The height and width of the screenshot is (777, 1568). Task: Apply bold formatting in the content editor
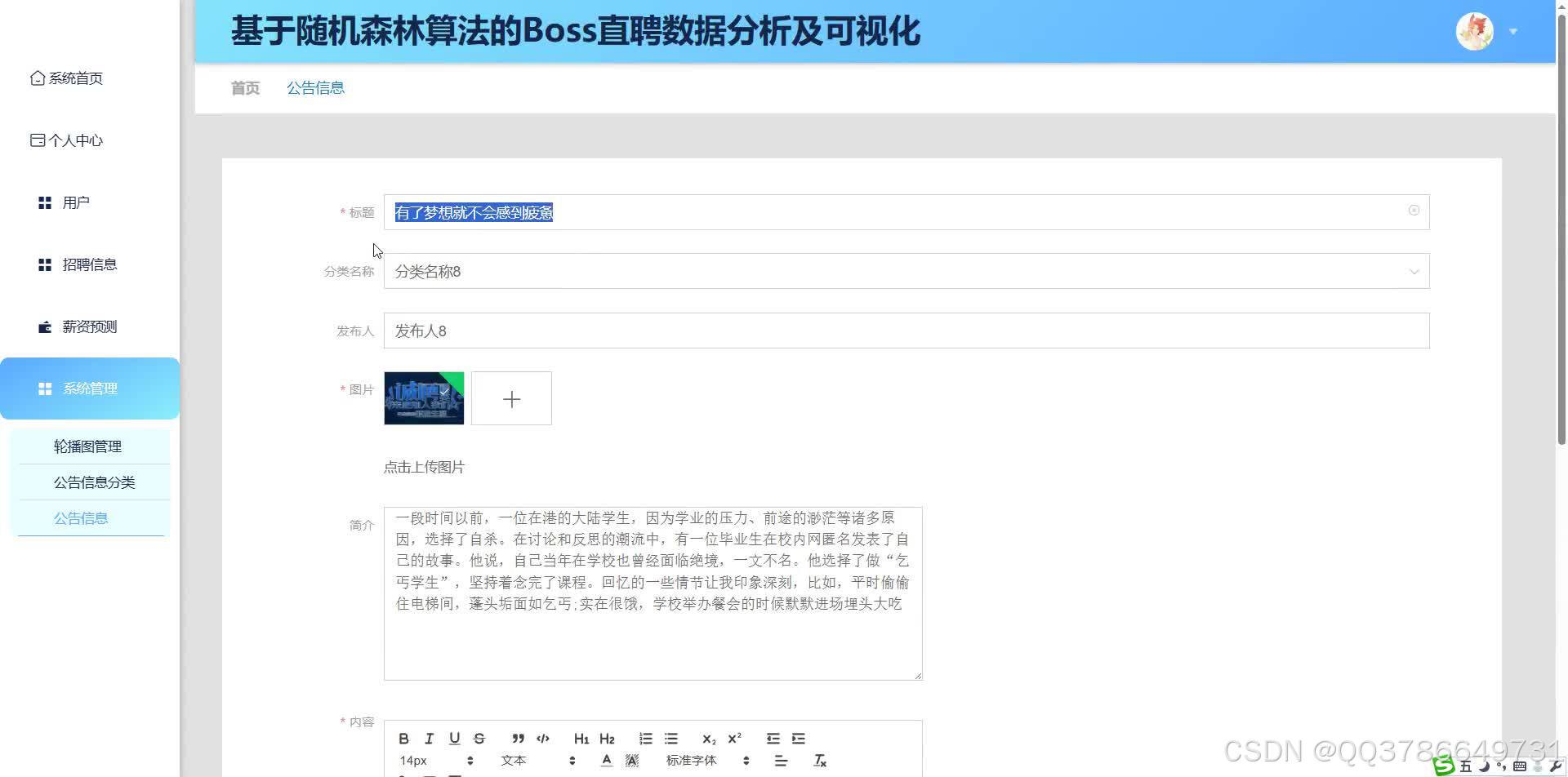click(403, 739)
